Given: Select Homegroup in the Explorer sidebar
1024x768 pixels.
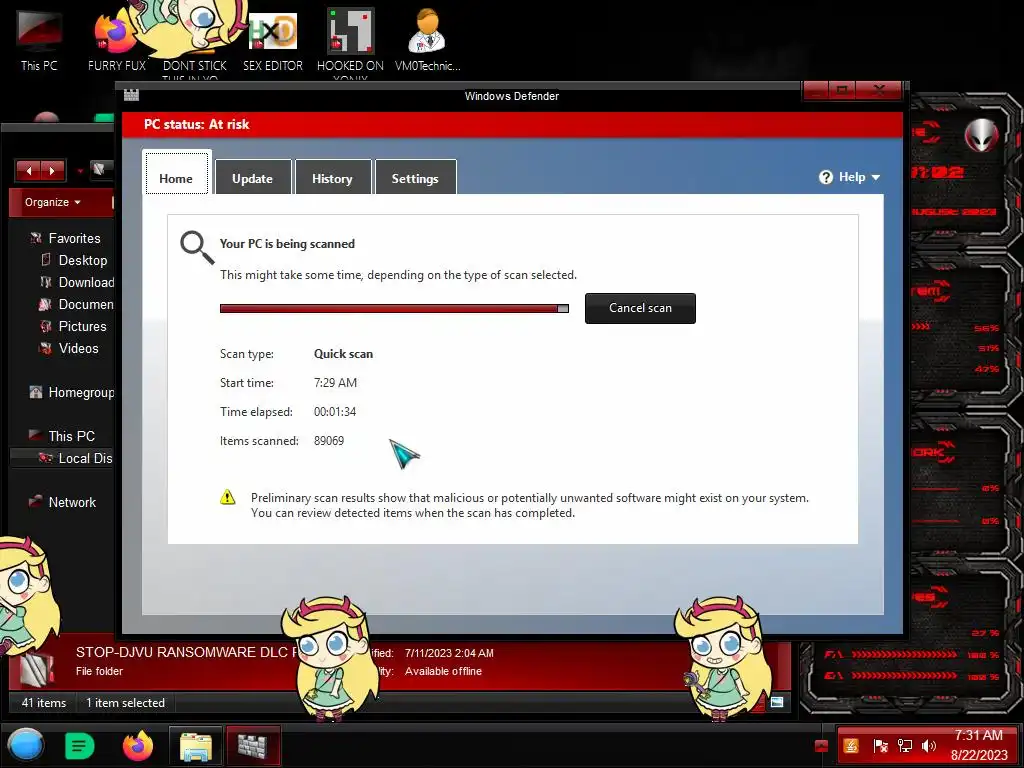Looking at the screenshot, I should pyautogui.click(x=72, y=392).
